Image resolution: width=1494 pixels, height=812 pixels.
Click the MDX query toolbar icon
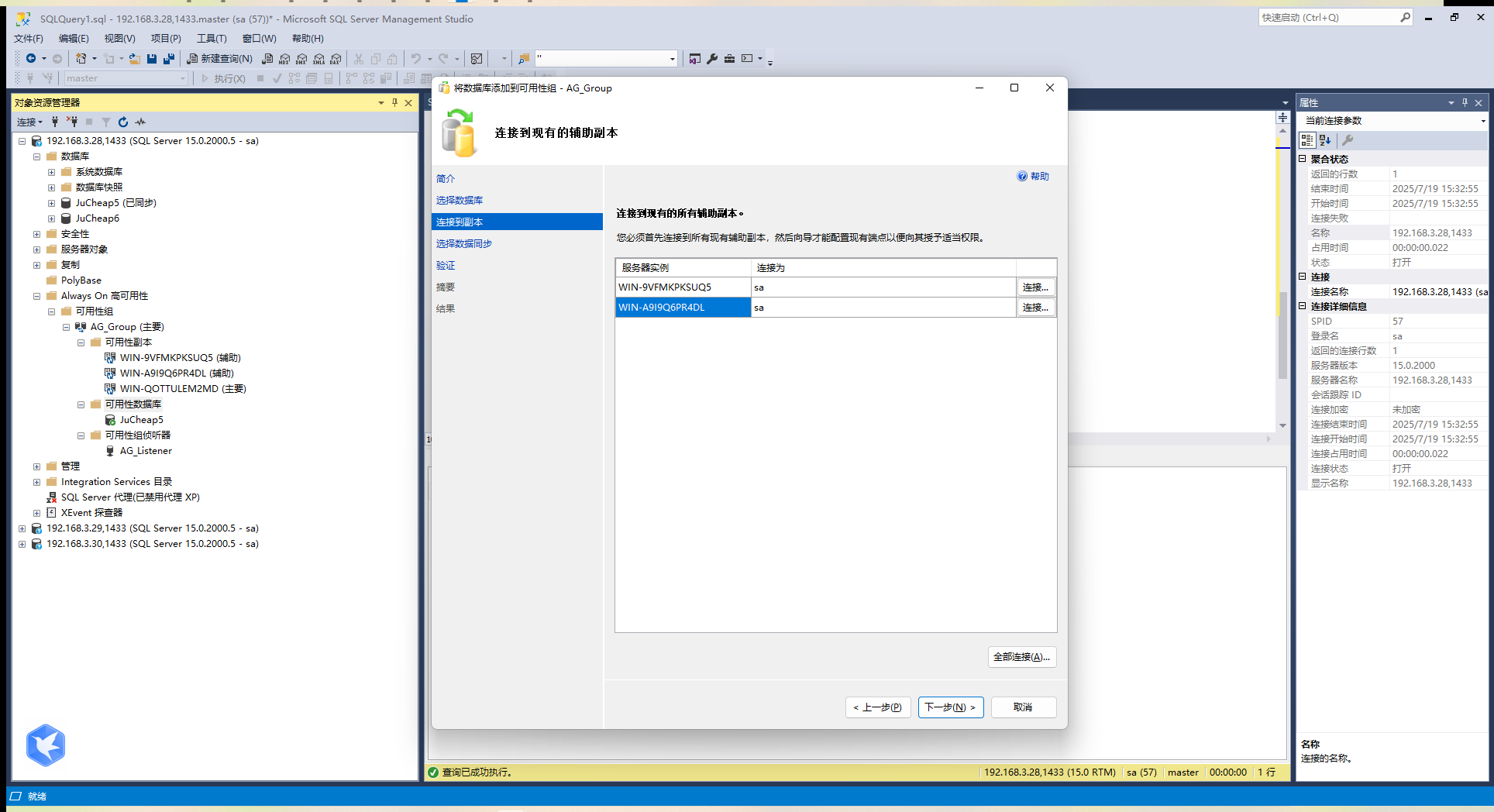284,59
